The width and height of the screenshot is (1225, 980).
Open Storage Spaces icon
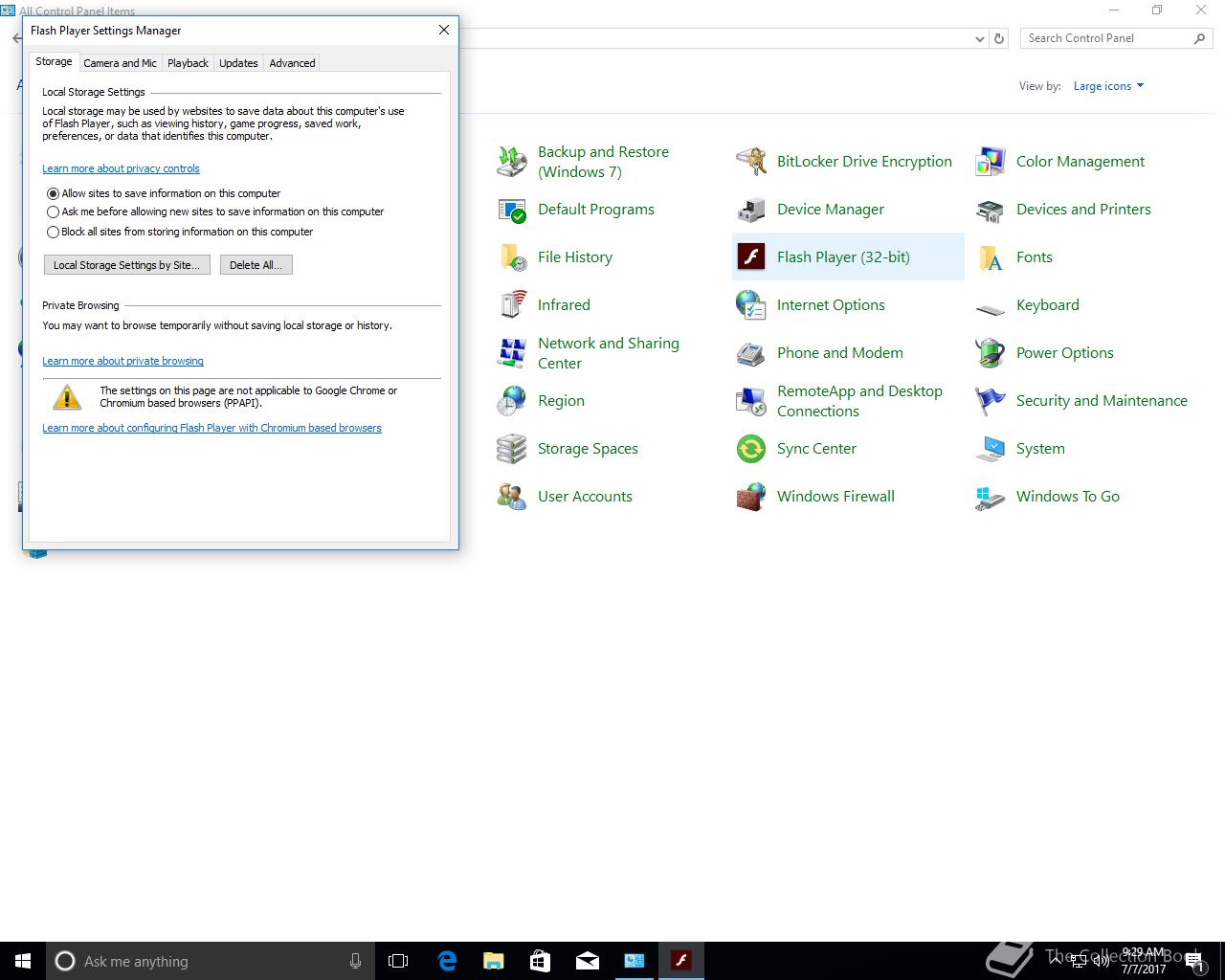(512, 449)
